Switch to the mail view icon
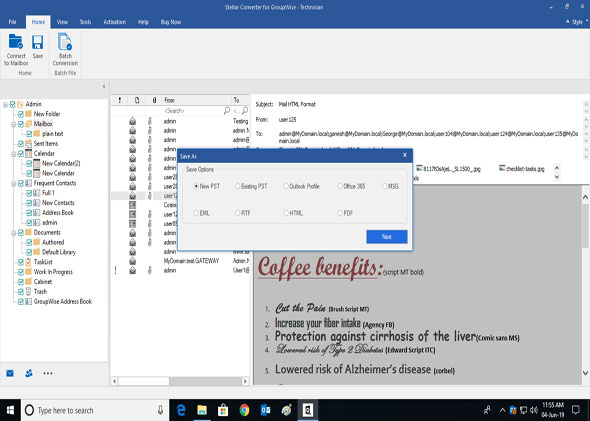Viewport: 590px width, 421px height. 10,373
